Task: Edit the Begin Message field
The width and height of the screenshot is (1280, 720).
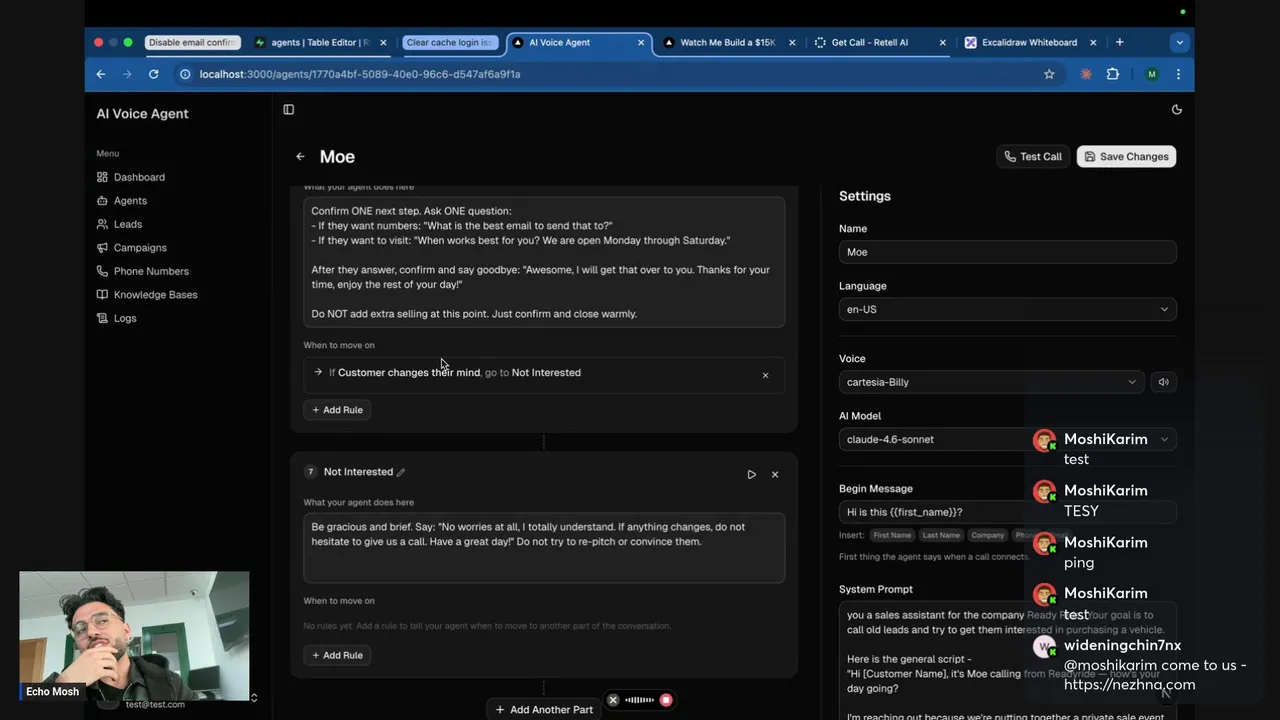Action: 1007,512
